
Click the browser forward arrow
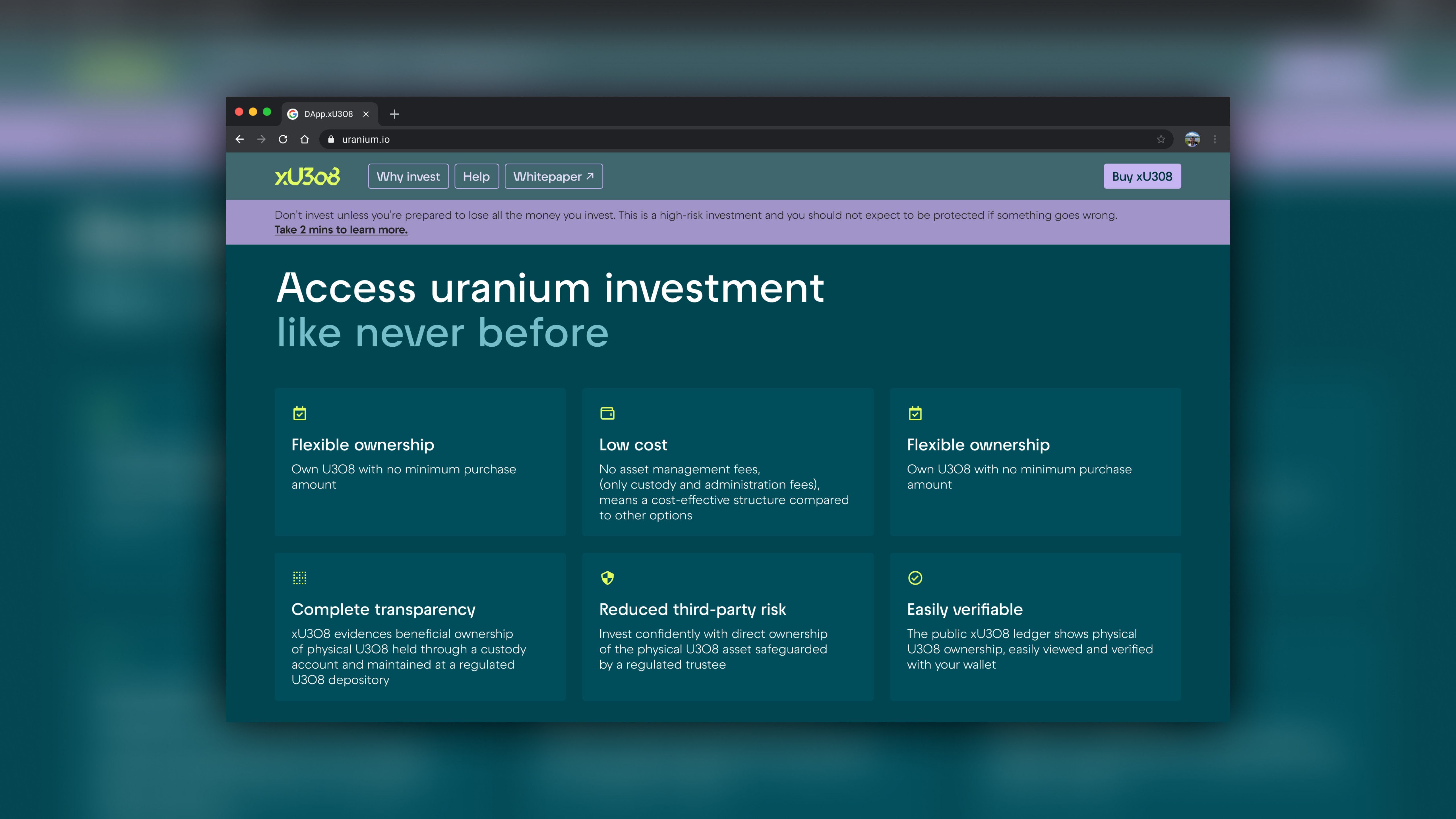click(x=261, y=139)
